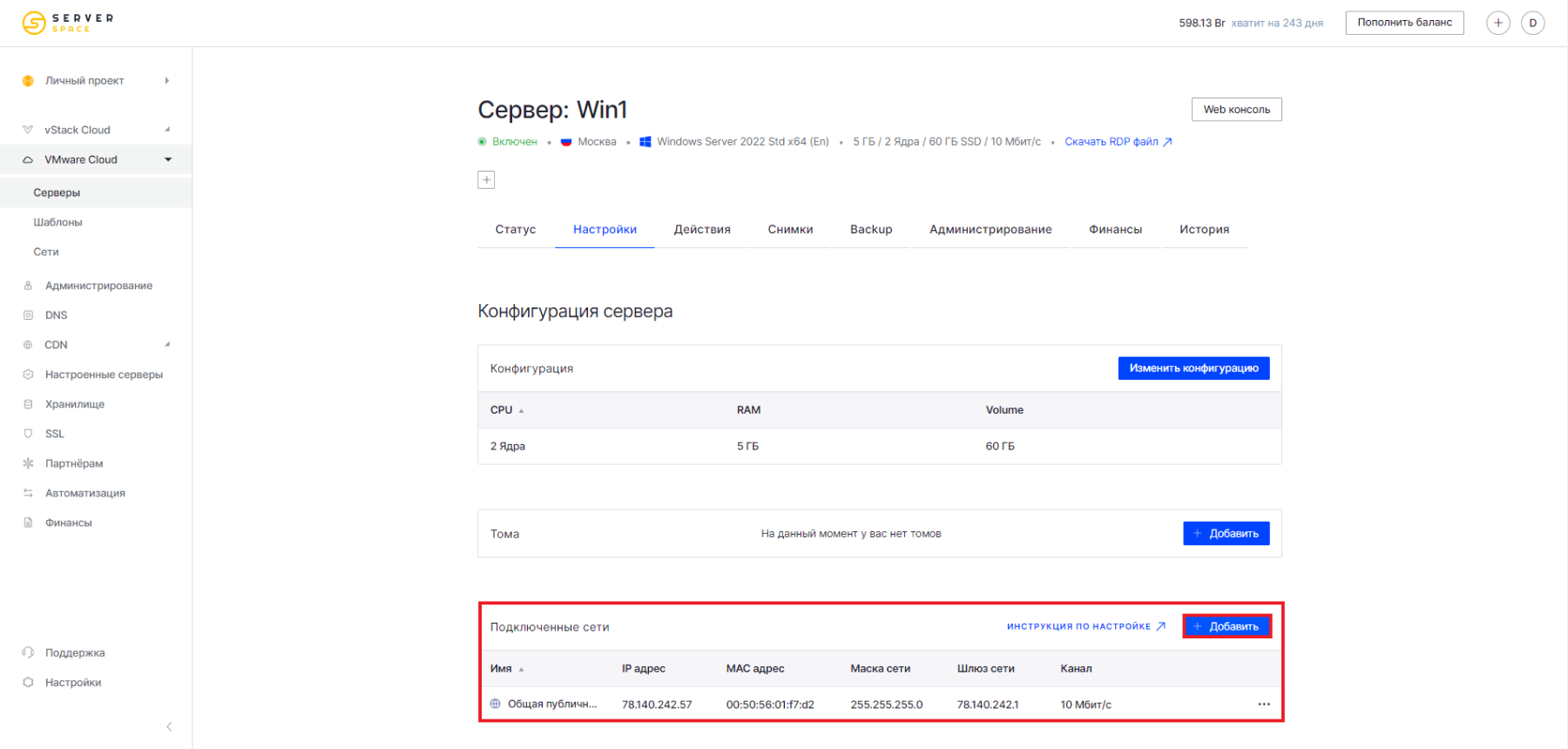Open the user profile avatar D
The width and height of the screenshot is (1568, 749).
coord(1532,23)
